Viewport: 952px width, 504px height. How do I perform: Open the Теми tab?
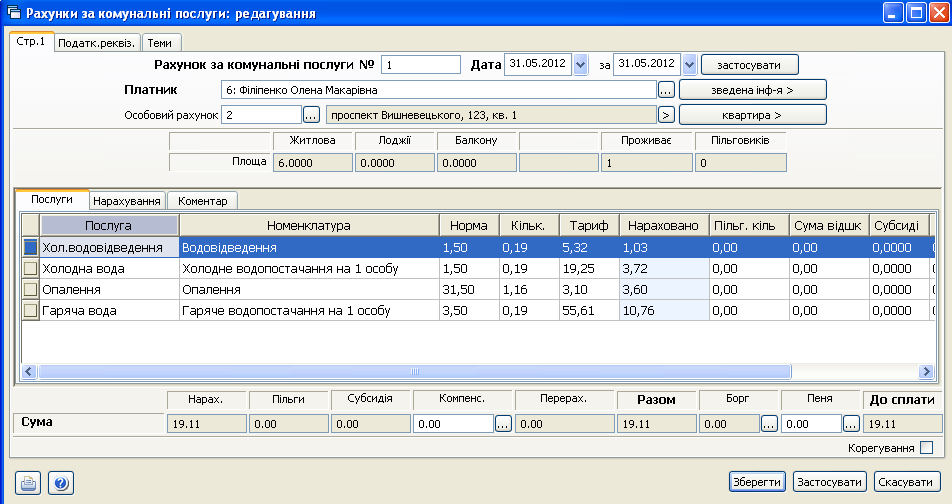[160, 43]
